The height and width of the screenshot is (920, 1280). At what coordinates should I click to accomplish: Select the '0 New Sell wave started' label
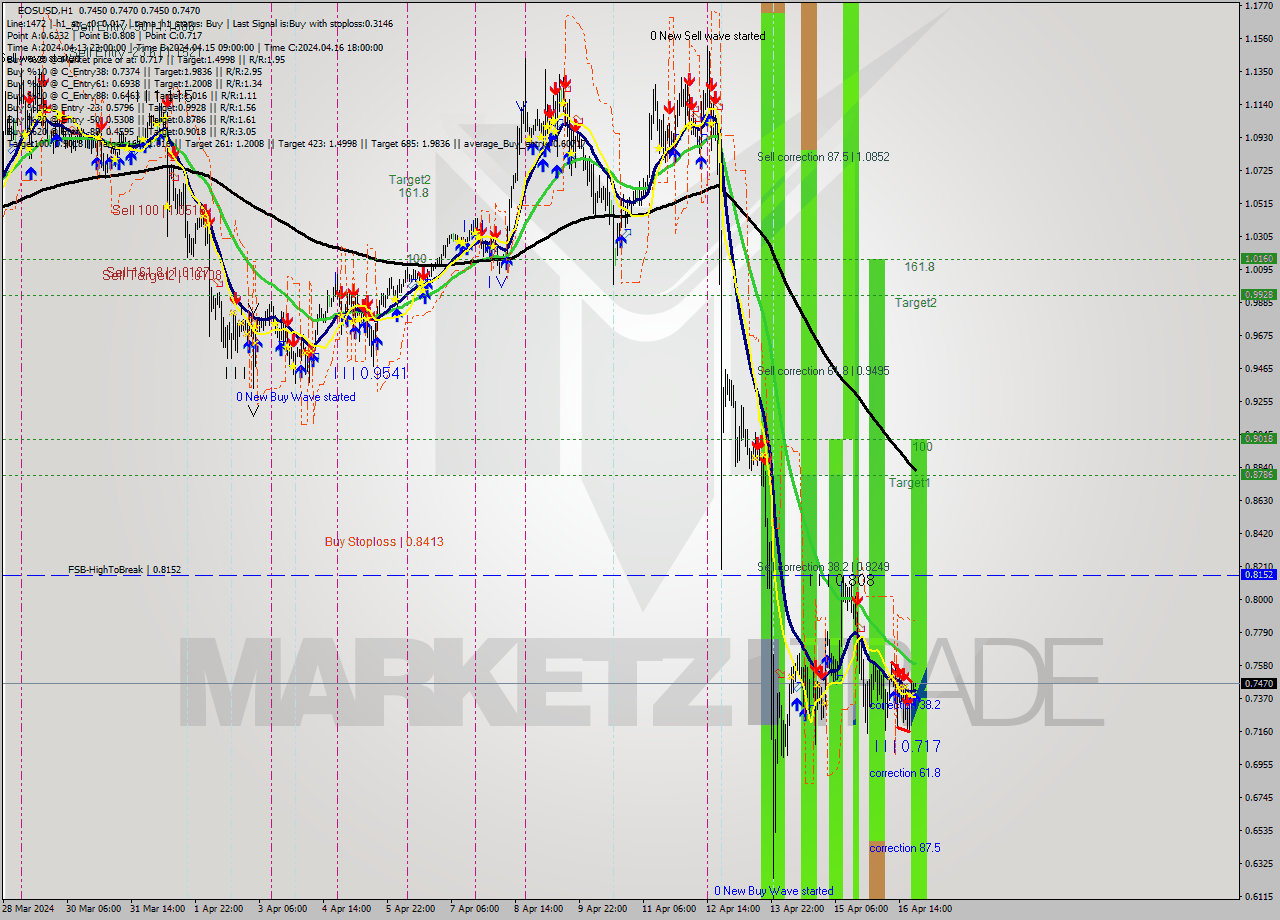(x=707, y=36)
